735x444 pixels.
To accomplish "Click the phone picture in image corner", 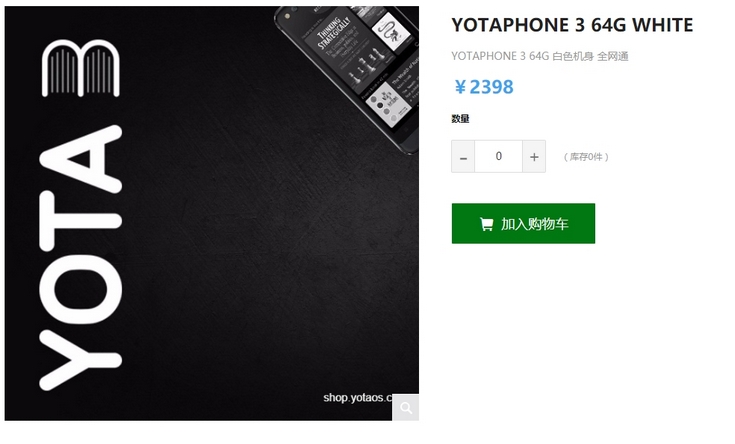I will (x=348, y=80).
